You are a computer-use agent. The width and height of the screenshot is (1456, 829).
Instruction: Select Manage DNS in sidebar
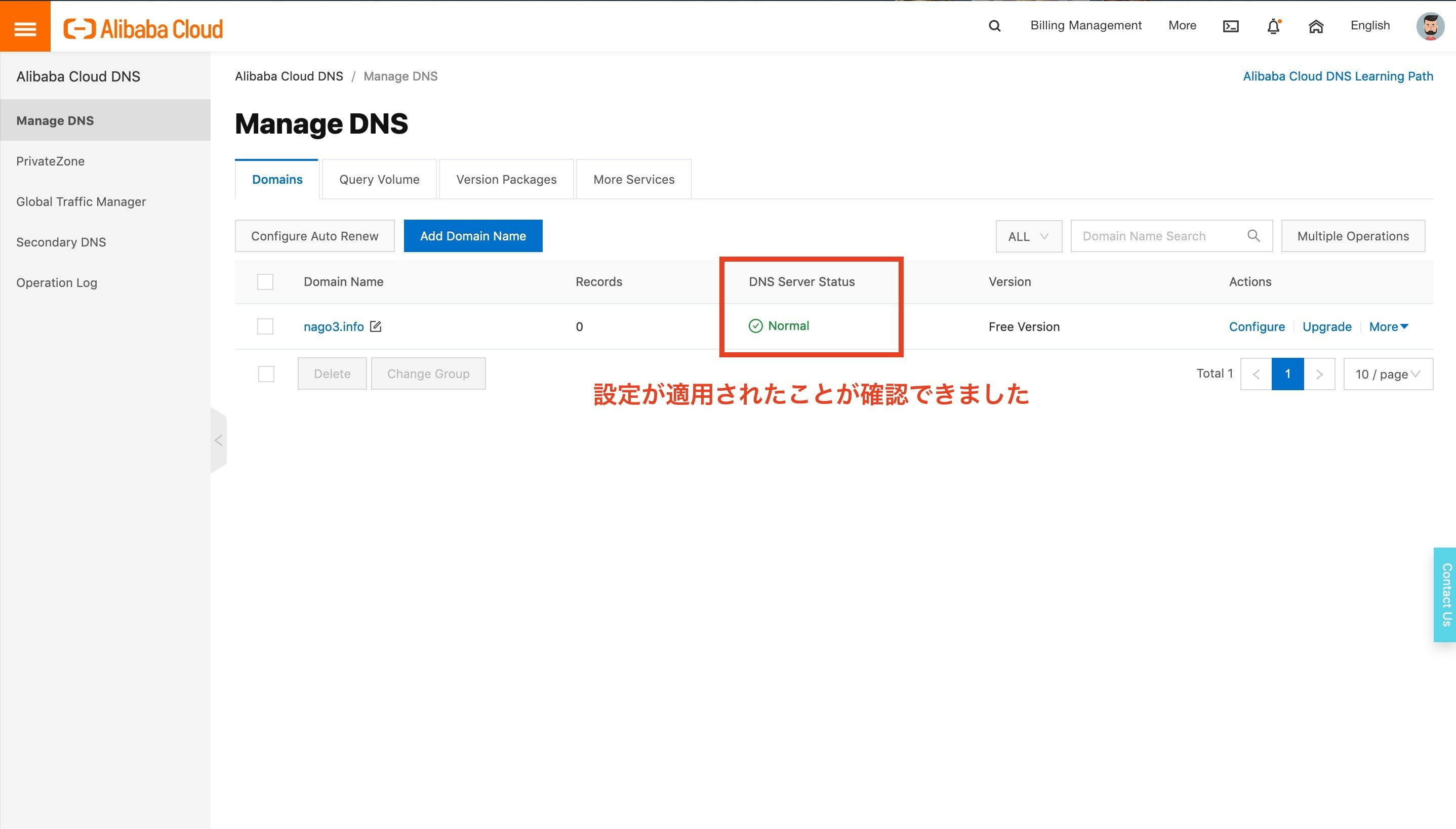(x=105, y=120)
